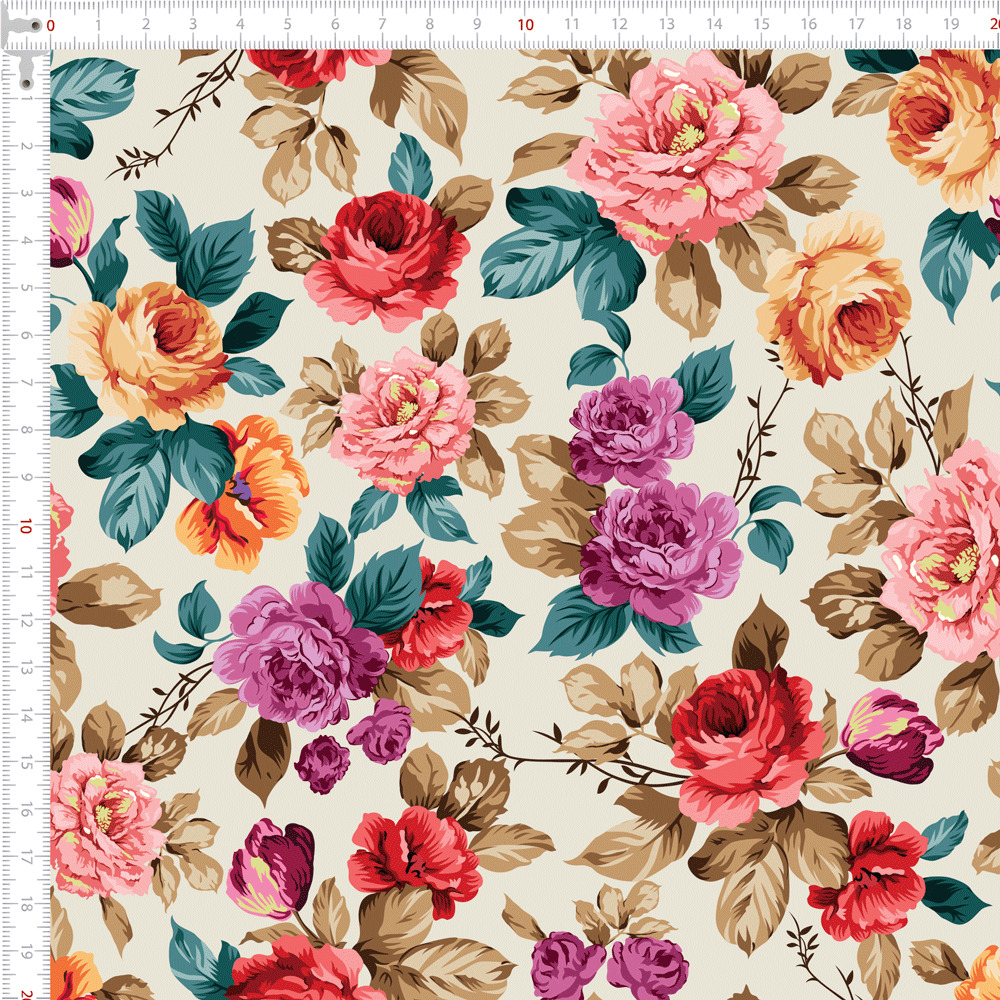This screenshot has width=1000, height=1000.
Task: Click number 2 on the horizontal ruler
Action: [x=145, y=24]
